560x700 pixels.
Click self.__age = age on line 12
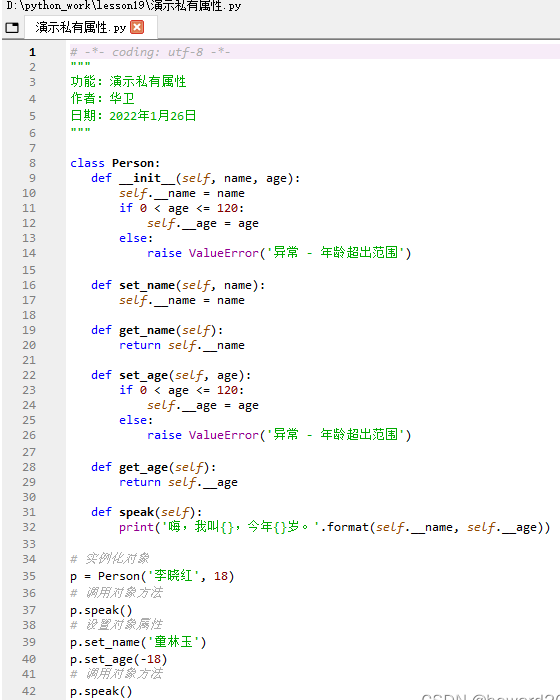[x=203, y=223]
